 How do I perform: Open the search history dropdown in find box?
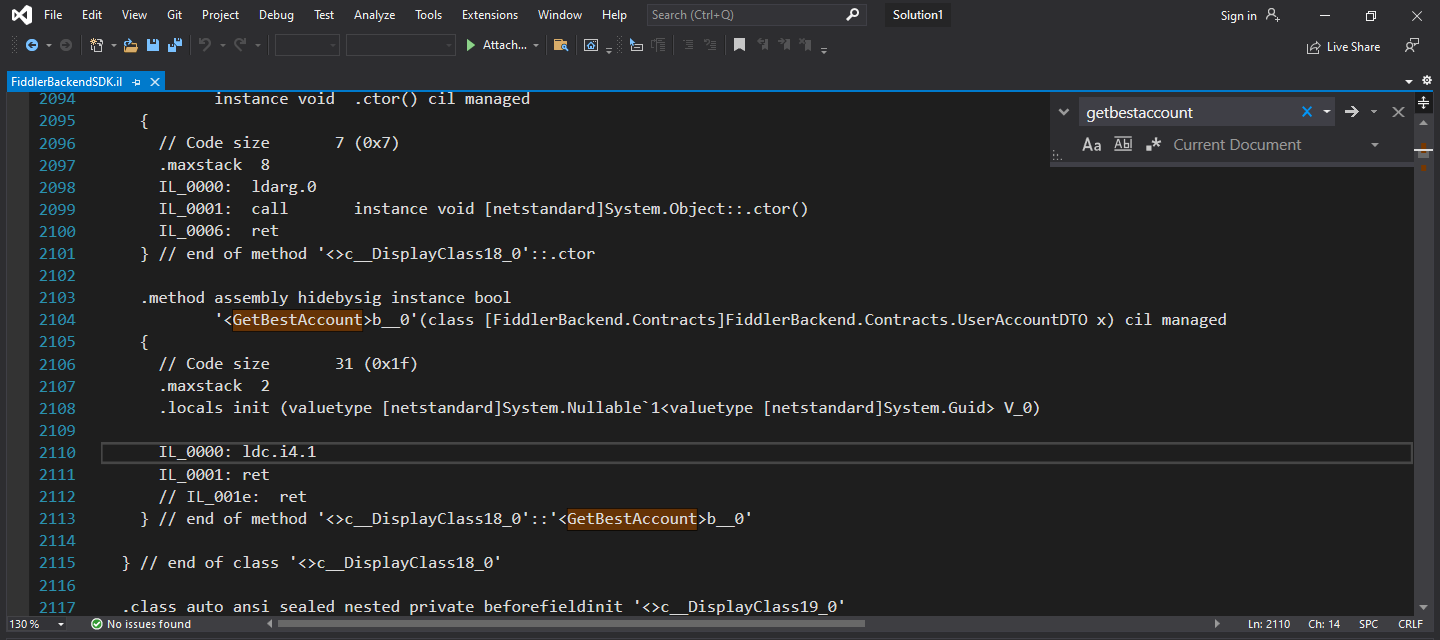point(1327,112)
